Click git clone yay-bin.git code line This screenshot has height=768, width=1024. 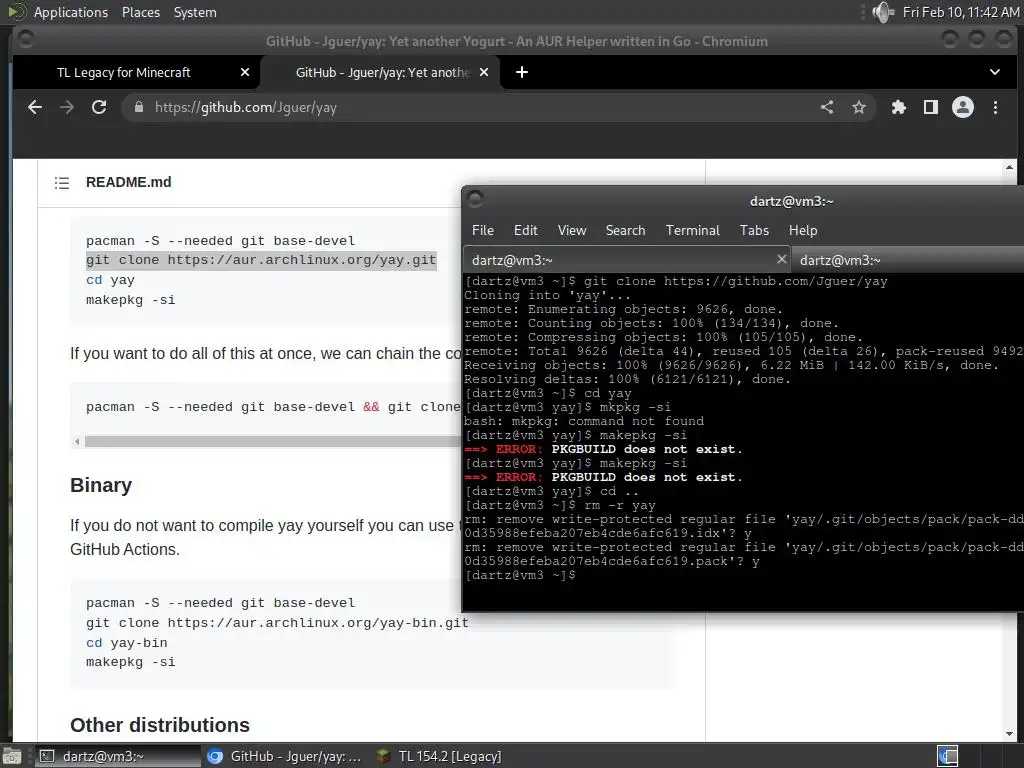[278, 622]
